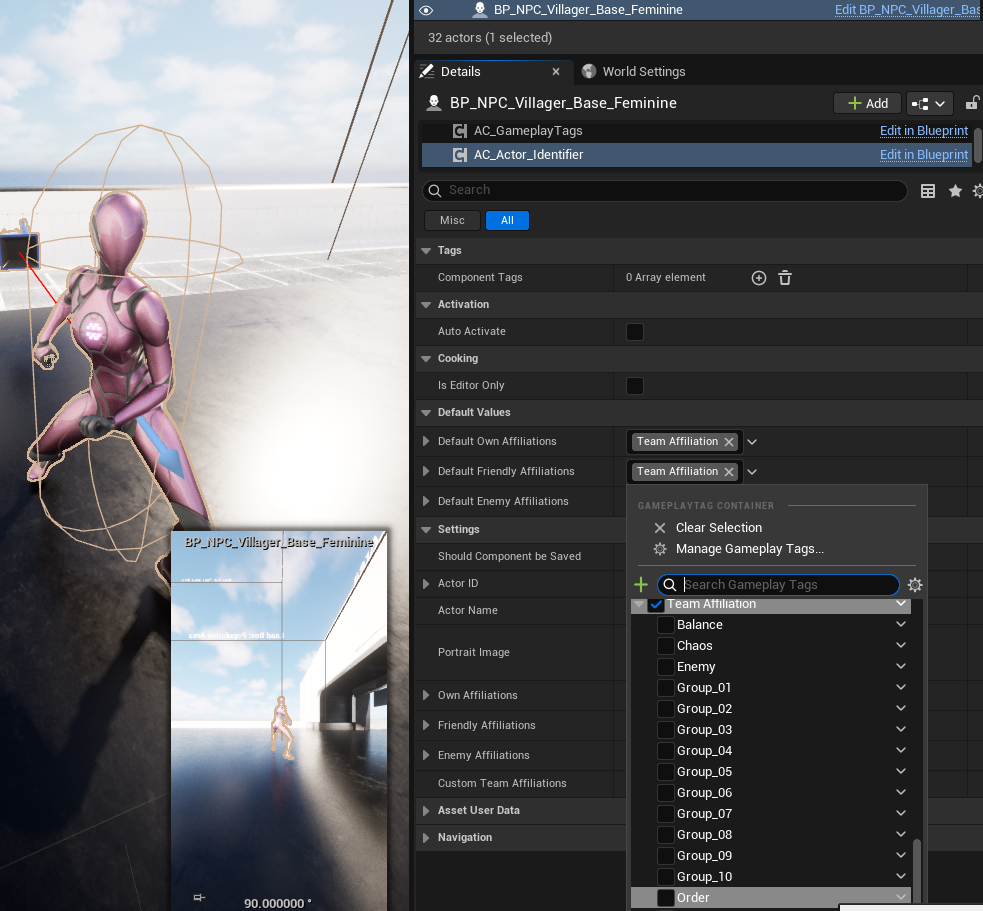Enable the Auto Activate checkbox
Viewport: 983px width, 911px height.
tap(635, 332)
